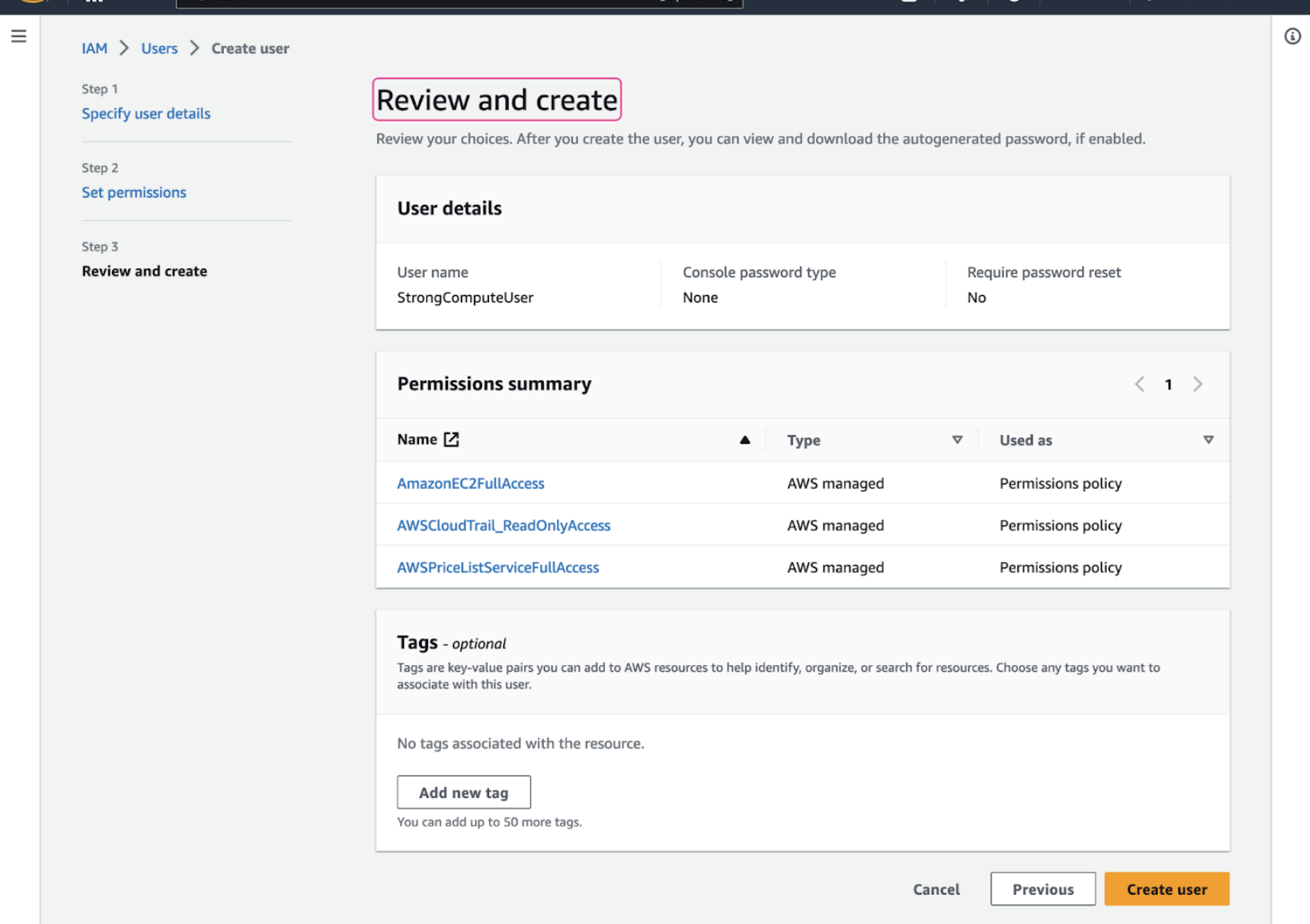Go to previous page of permissions summary
Viewport: 1310px width, 924px height.
pos(1139,384)
